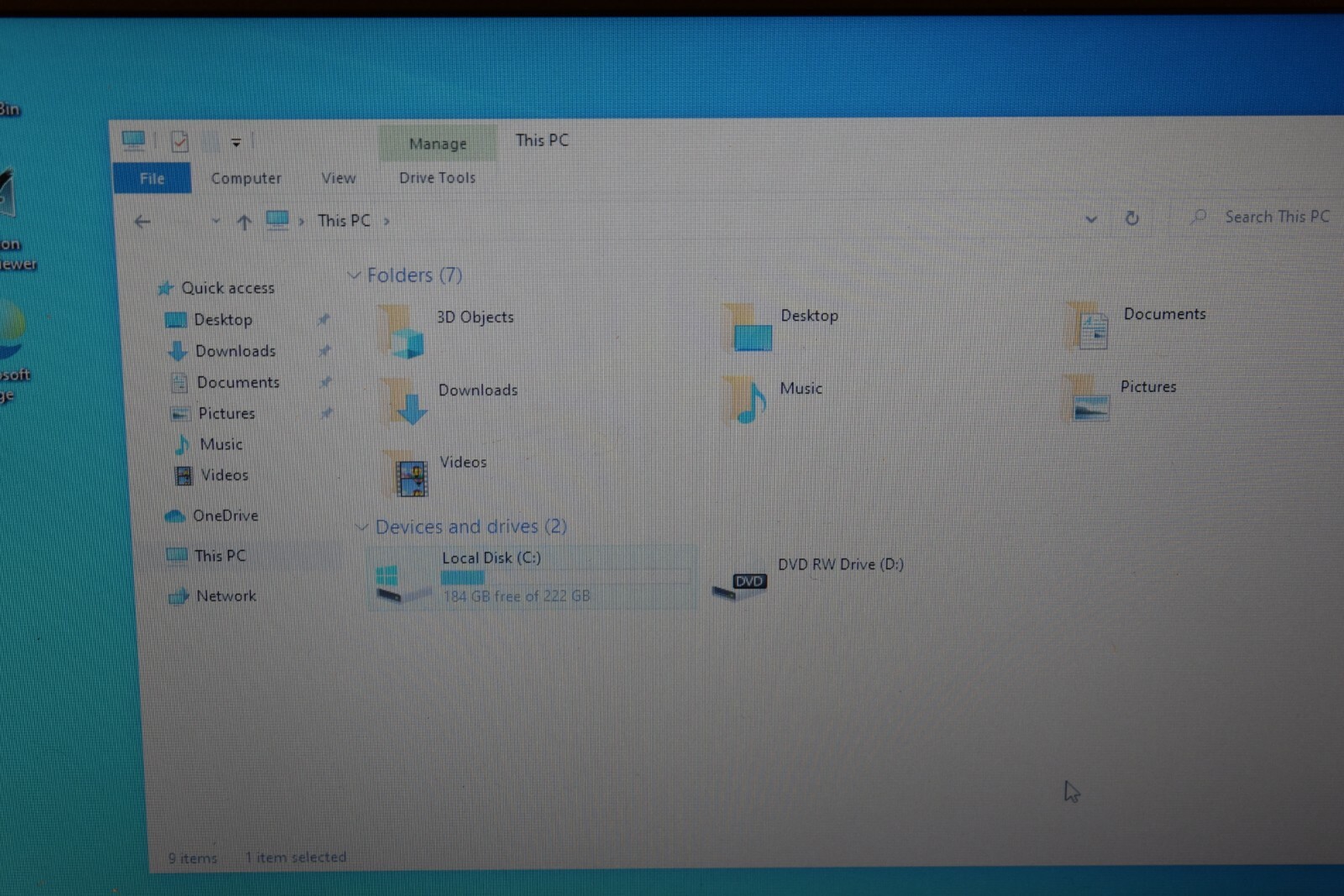Screen dimensions: 1344x896
Task: Click This PC in the address breadcrumb
Action: (344, 220)
